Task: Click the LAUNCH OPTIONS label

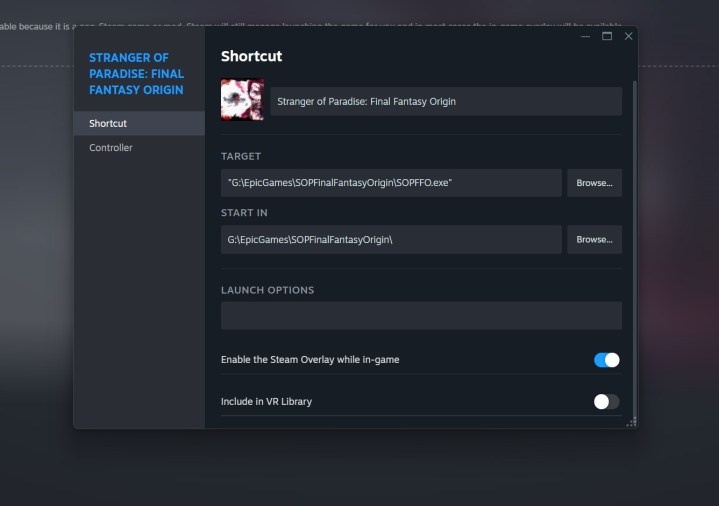Action: (x=267, y=290)
